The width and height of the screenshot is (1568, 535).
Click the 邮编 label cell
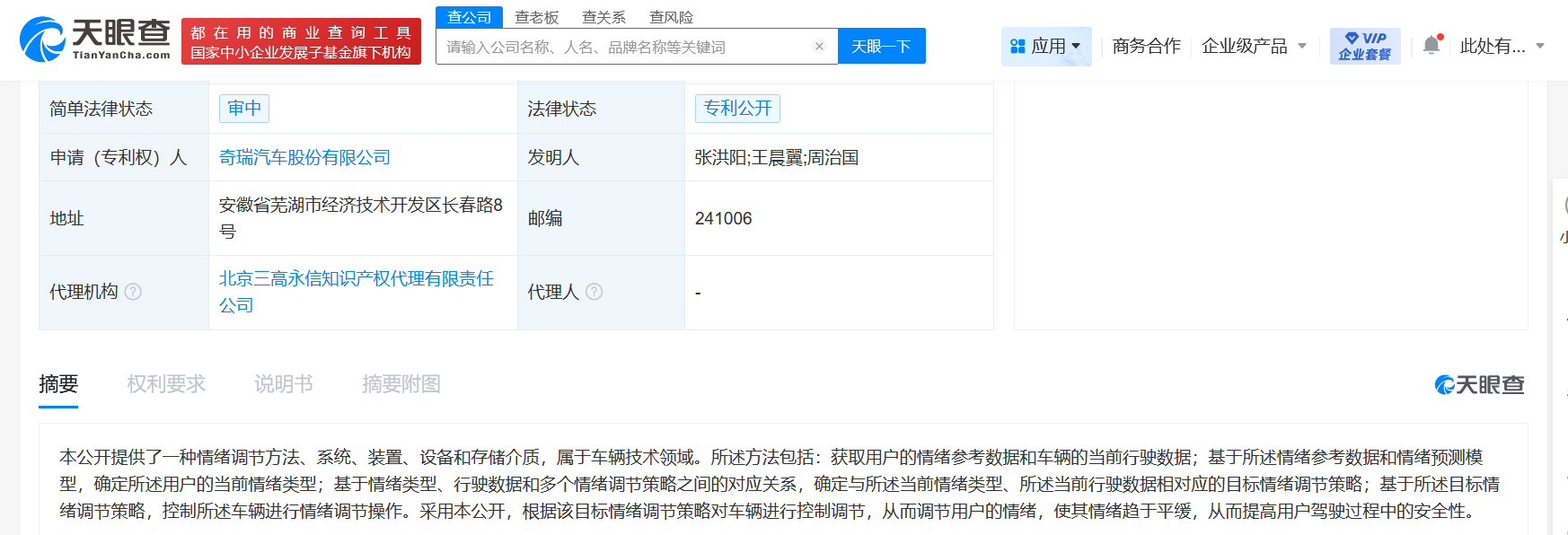pyautogui.click(x=601, y=218)
